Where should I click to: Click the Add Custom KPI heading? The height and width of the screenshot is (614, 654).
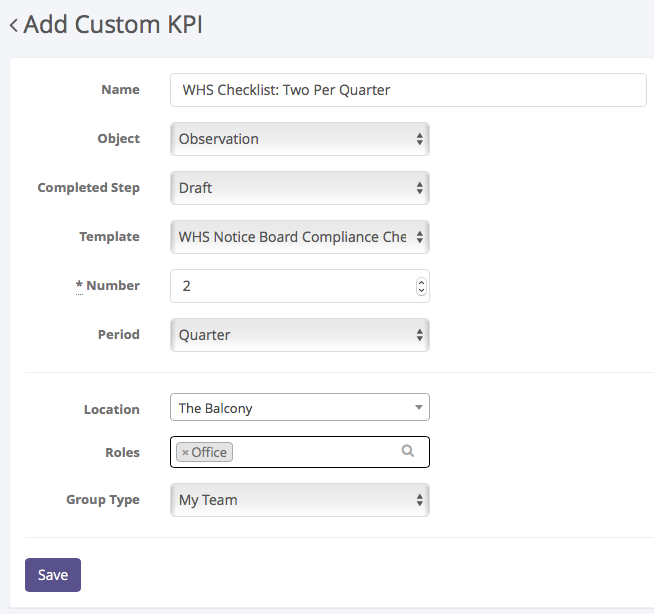tap(113, 25)
